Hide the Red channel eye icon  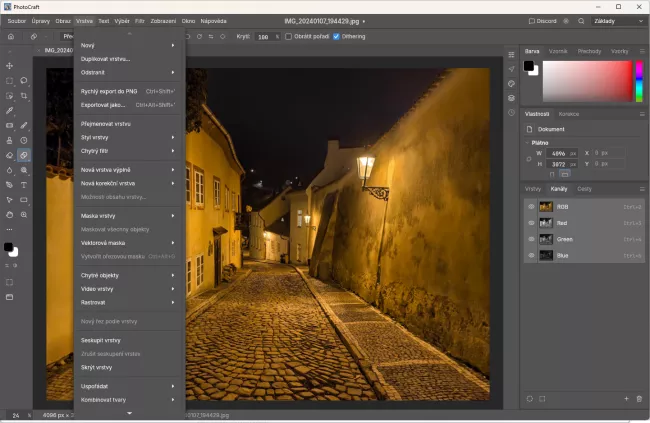pos(531,223)
